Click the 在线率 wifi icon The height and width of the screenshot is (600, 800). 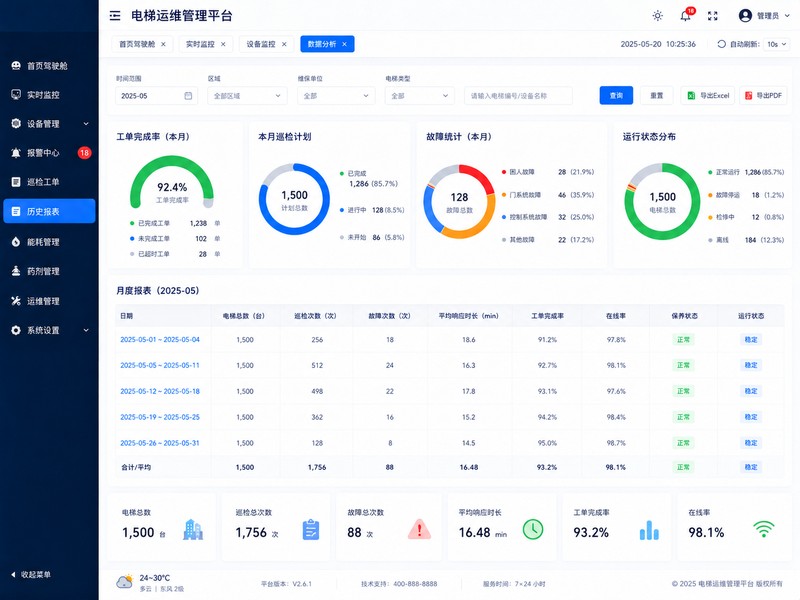click(x=763, y=529)
